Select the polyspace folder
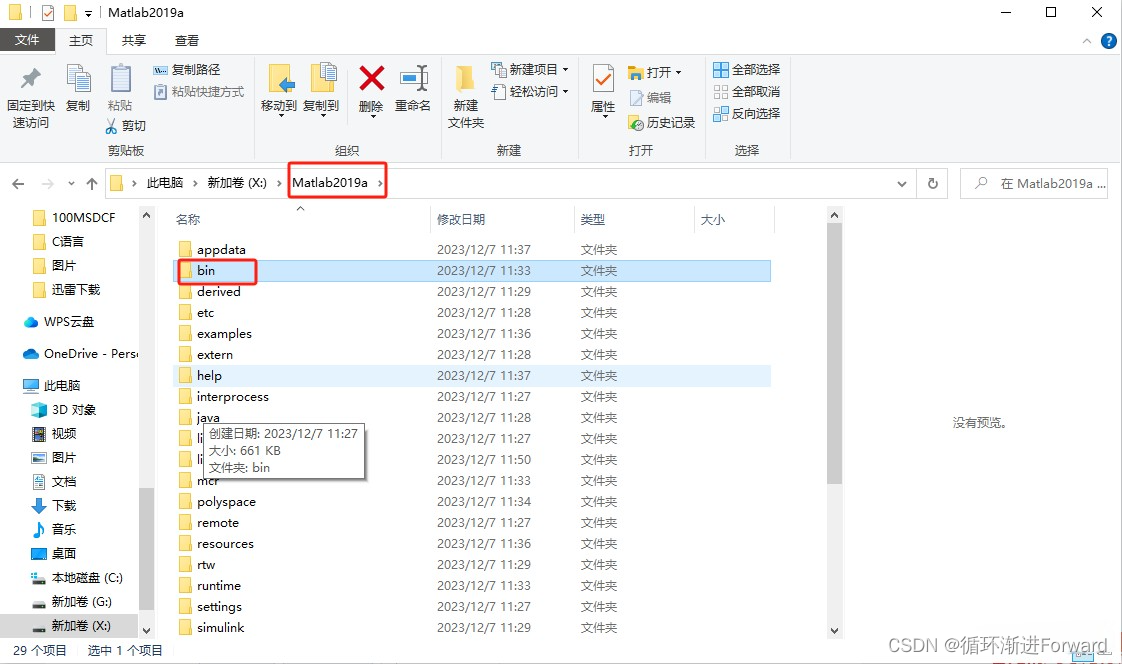This screenshot has height=664, width=1122. click(x=226, y=502)
